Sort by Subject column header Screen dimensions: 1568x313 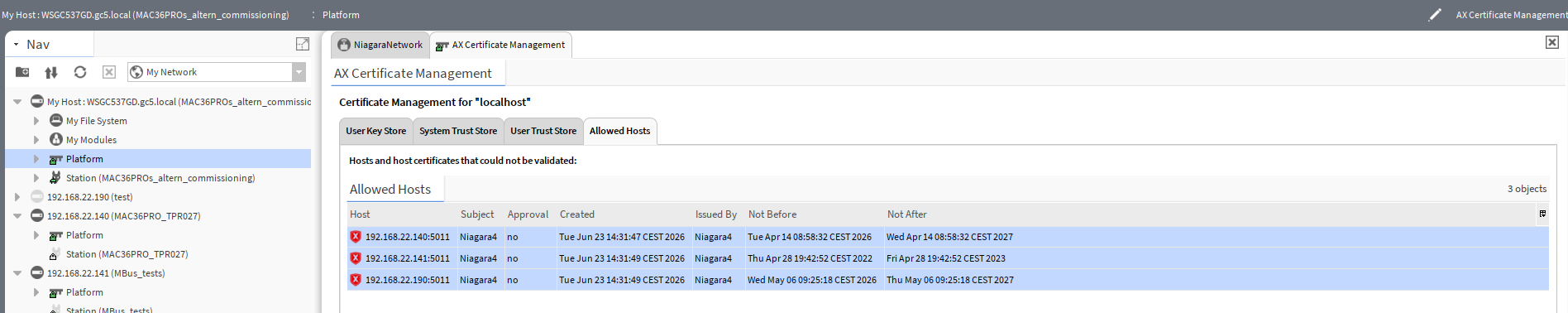[x=477, y=214]
